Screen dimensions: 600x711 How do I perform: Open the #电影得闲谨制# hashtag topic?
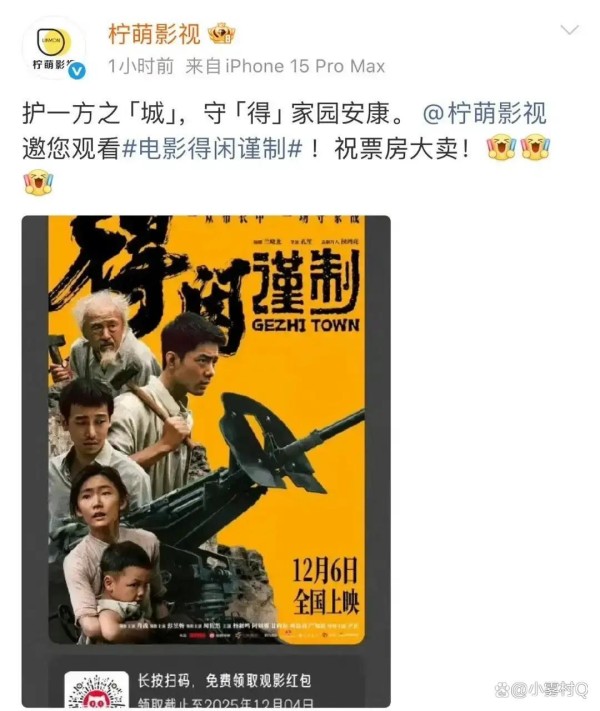click(x=212, y=149)
